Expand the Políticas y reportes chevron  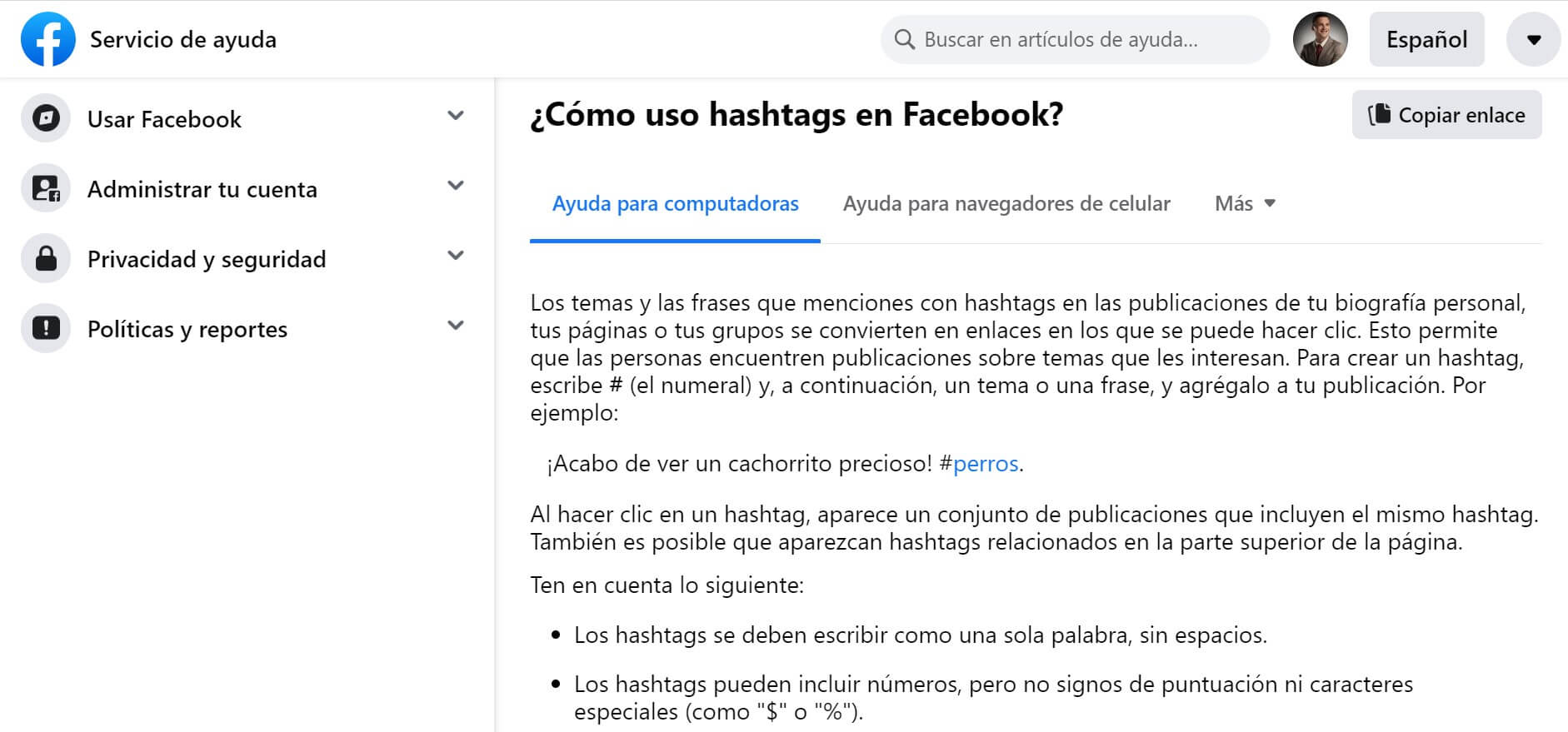pos(455,326)
